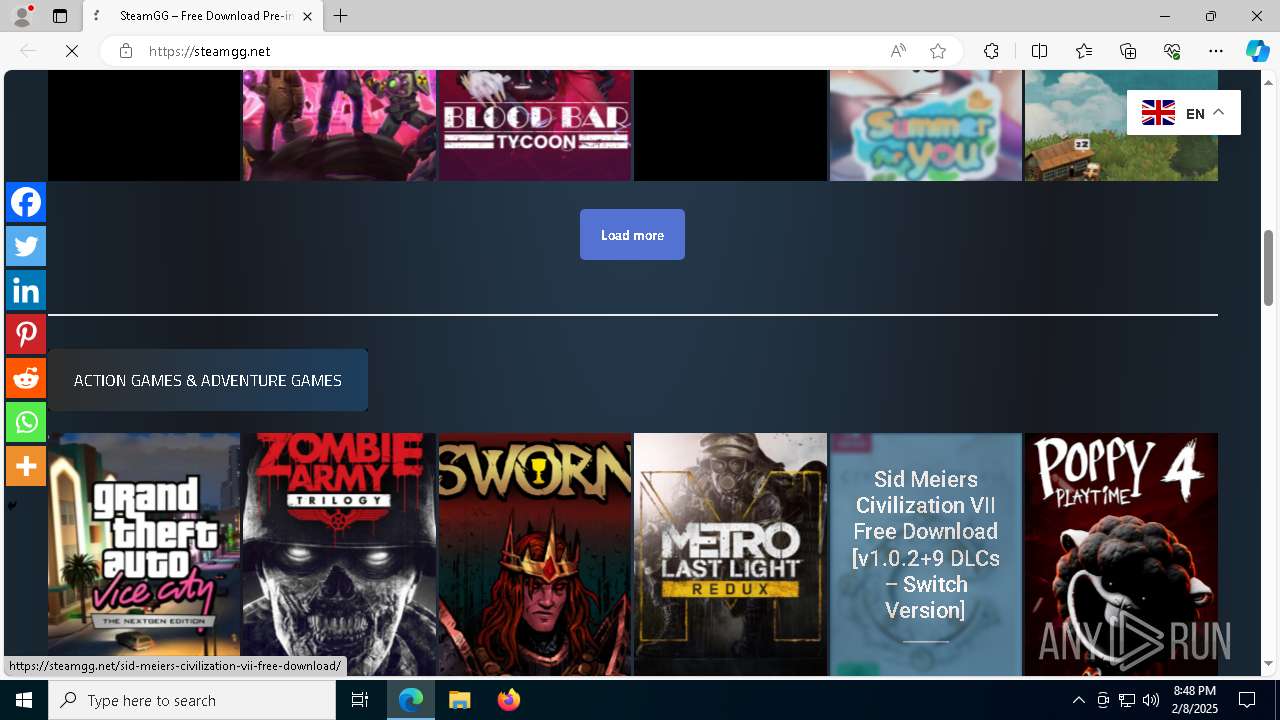Viewport: 1280px width, 720px height.
Task: Open Tab actions menu
Action: coord(60,16)
